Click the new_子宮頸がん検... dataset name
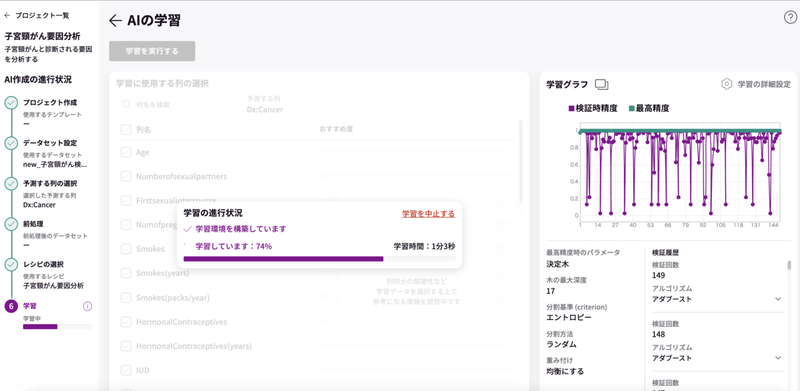Viewport: 800px width, 391px height. pyautogui.click(x=55, y=164)
